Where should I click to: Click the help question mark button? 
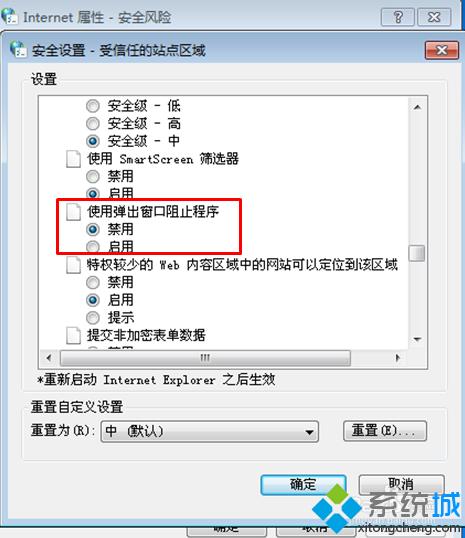tap(397, 17)
